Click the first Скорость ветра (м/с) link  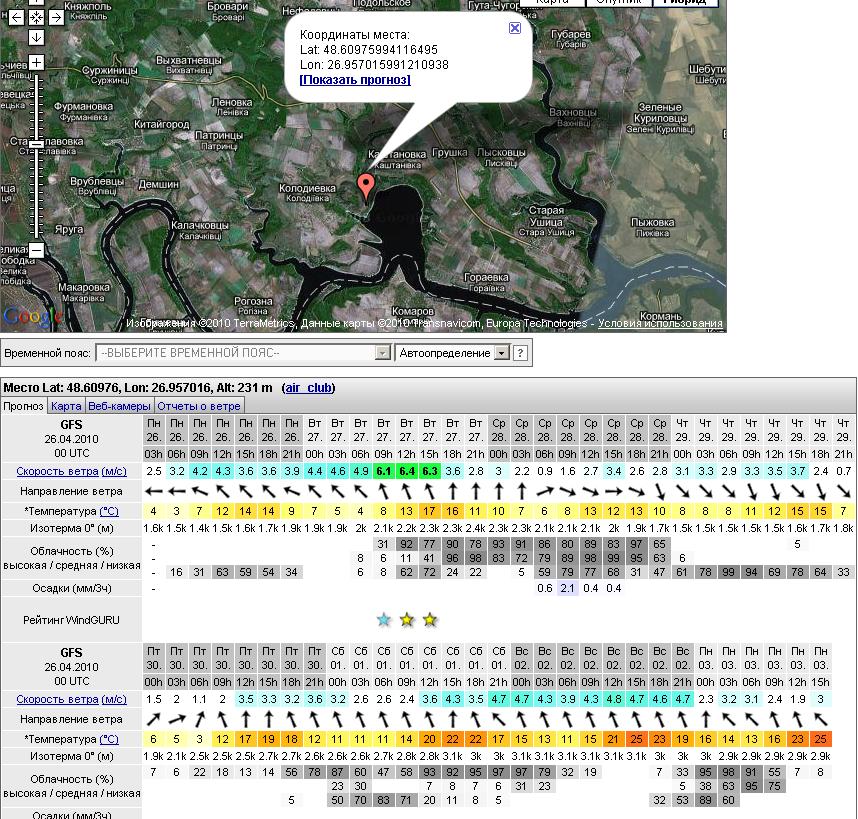[71, 471]
